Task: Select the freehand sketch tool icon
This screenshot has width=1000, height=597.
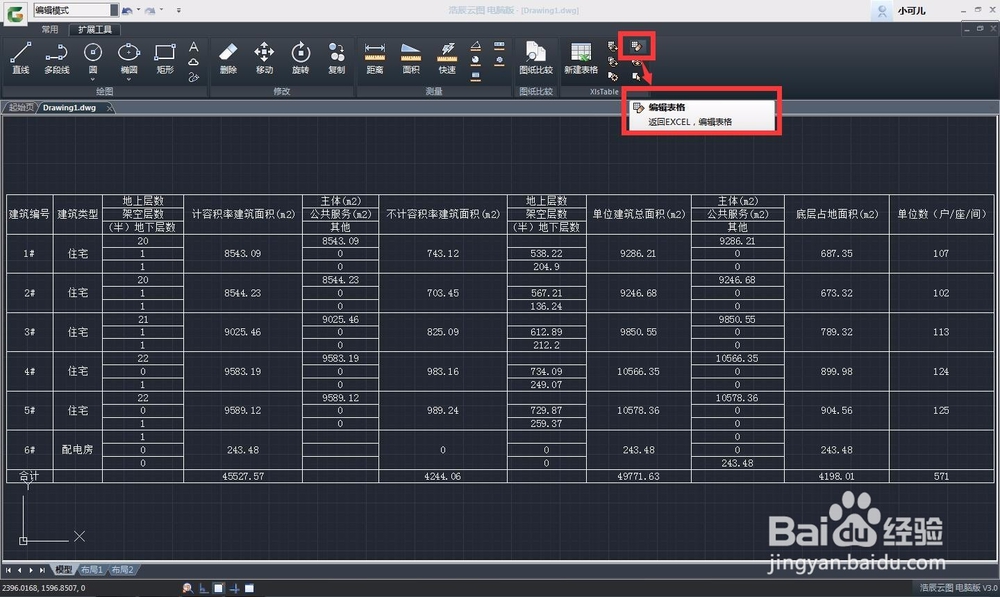Action: 193,77
